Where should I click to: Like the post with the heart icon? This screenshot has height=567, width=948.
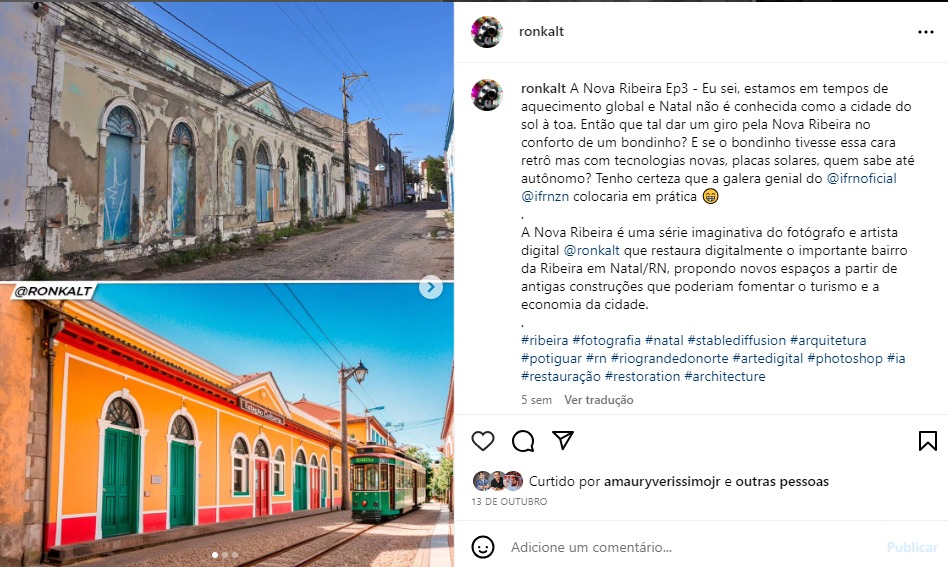(x=482, y=441)
